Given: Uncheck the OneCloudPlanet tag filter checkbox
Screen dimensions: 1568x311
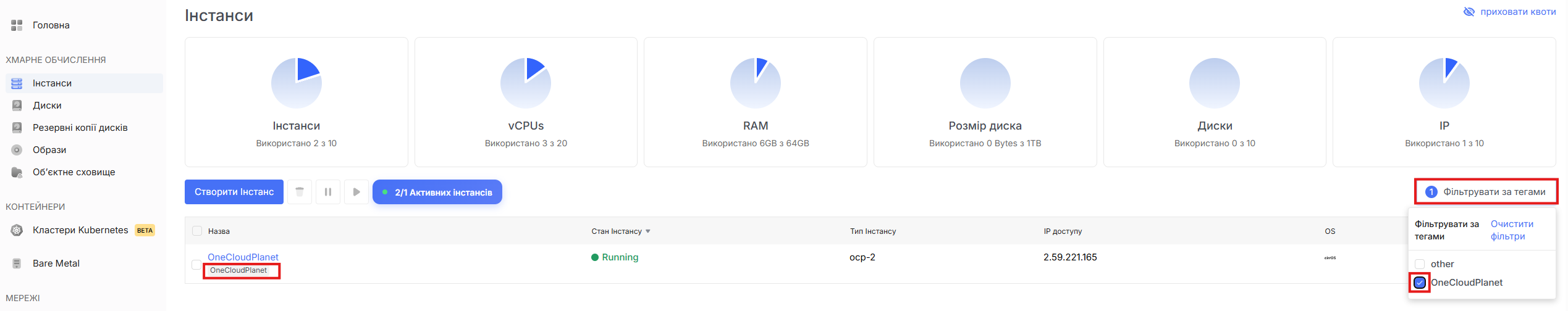Looking at the screenshot, I should [1420, 283].
